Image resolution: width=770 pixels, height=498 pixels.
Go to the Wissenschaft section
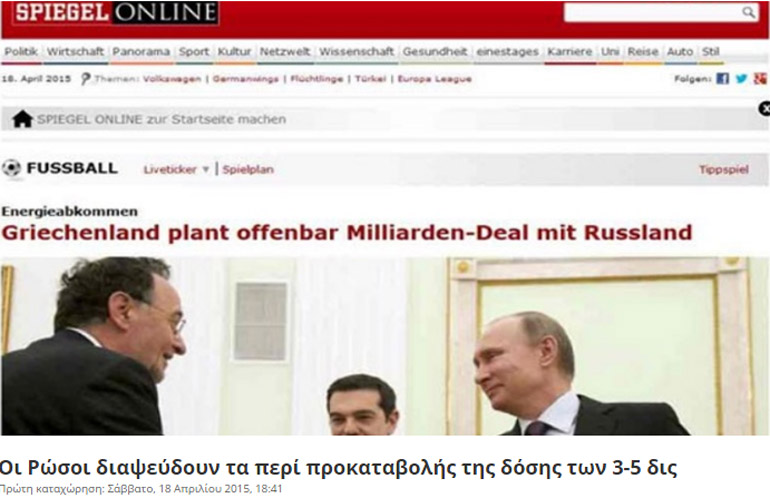(x=357, y=52)
